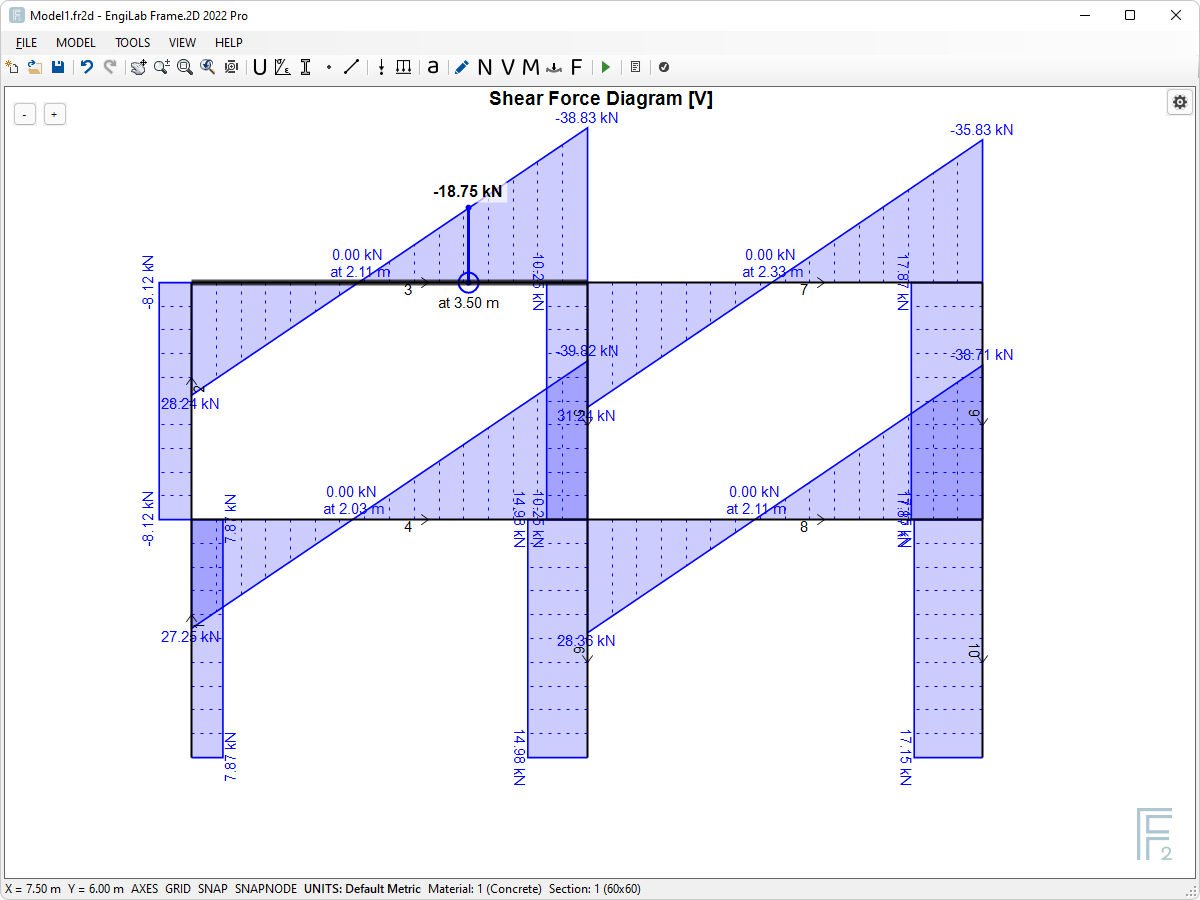Run the analysis with the green play icon
Viewport: 1200px width, 900px height.
[x=606, y=67]
